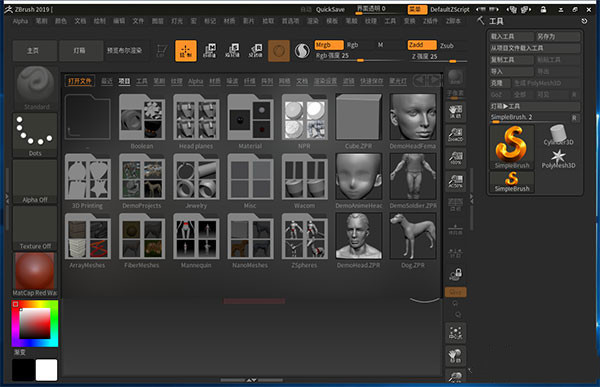Click the Scroll hand icon in right shelf
Screen dimensions: 600x387
(455, 111)
